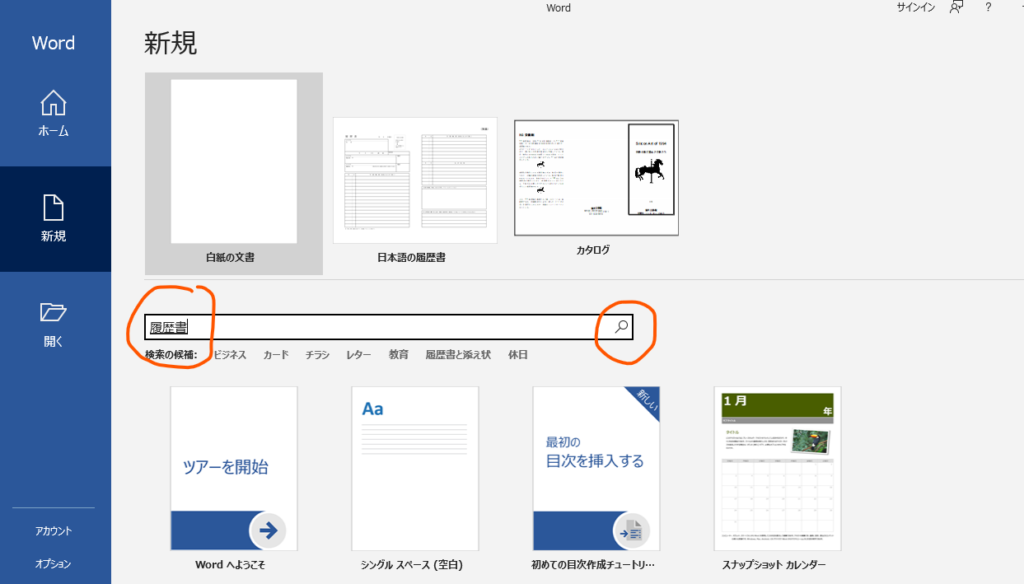The height and width of the screenshot is (584, 1024).
Task: Open the blank document template
Action: pyautogui.click(x=233, y=162)
